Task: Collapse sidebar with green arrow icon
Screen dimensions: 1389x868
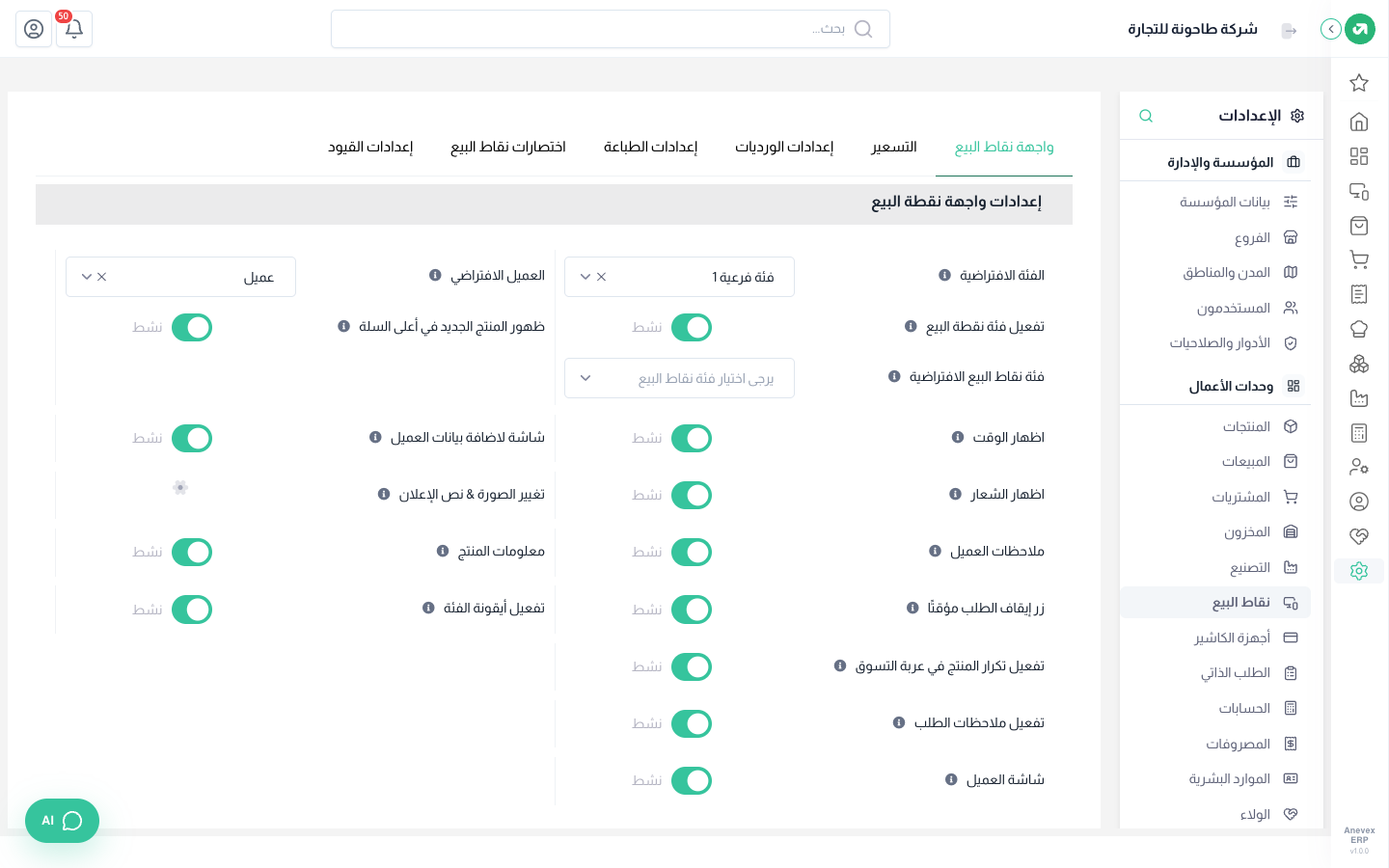Action: pyautogui.click(x=1331, y=29)
